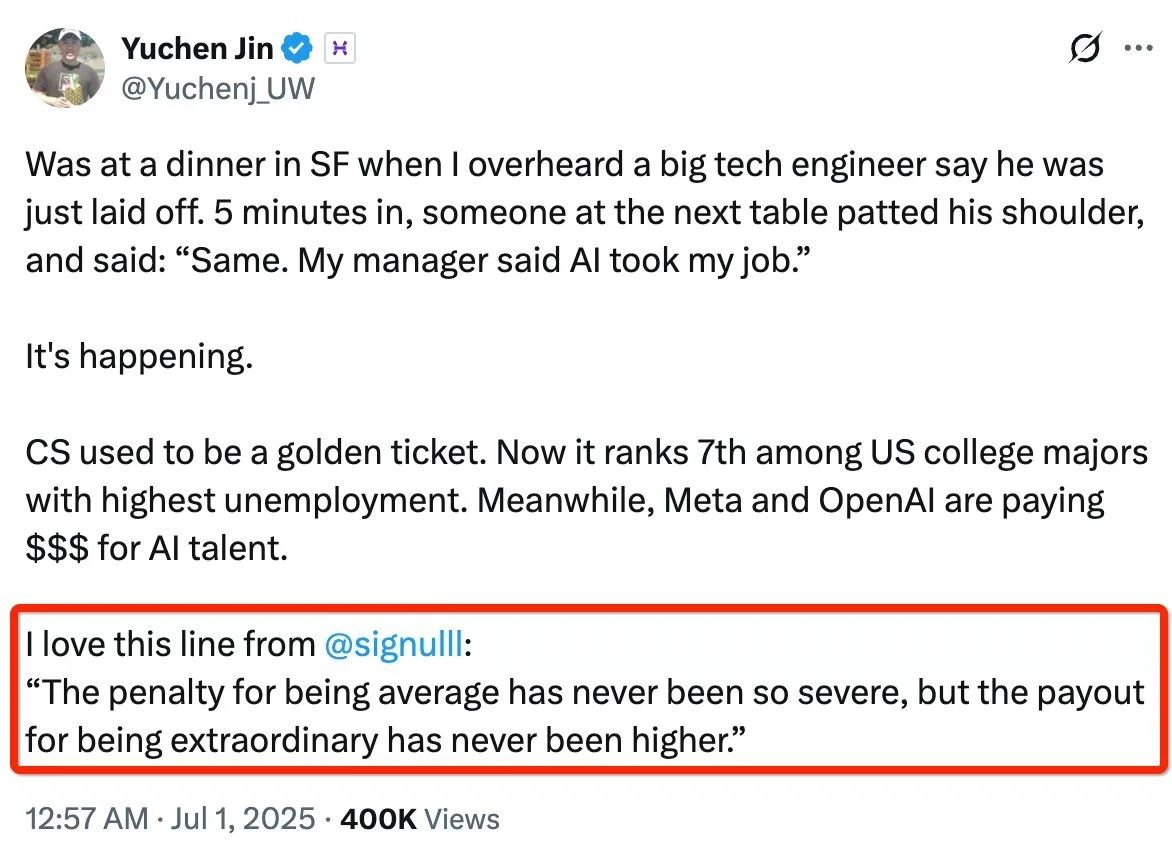The width and height of the screenshot is (1172, 854).
Task: Open Yuchen Jin's profile avatar
Action: click(64, 67)
